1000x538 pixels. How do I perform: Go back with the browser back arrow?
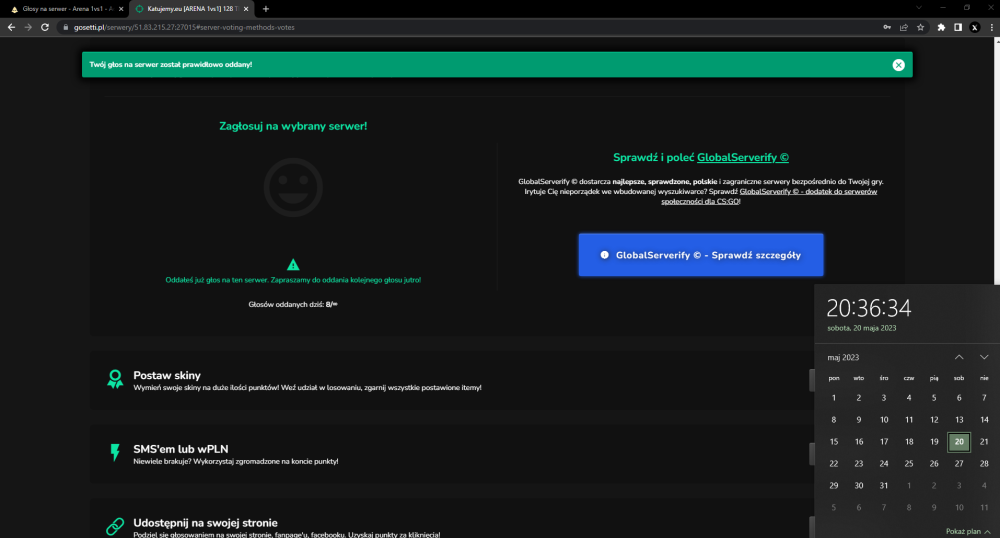coord(11,27)
